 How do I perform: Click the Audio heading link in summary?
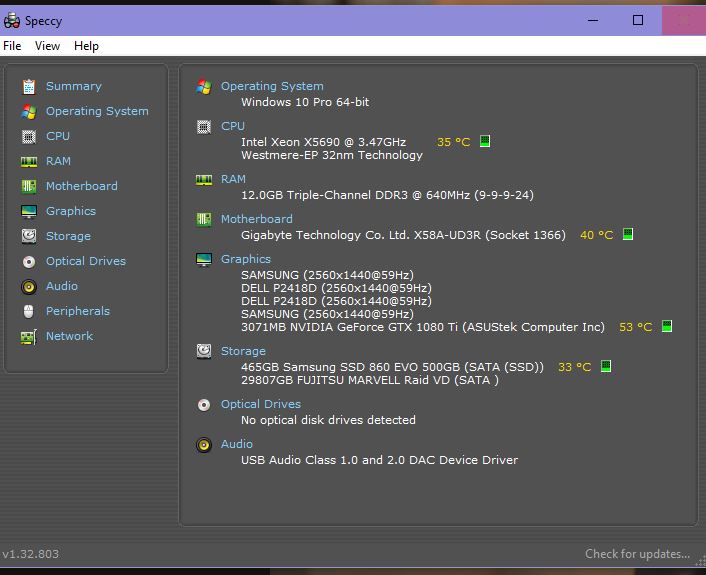pos(237,444)
